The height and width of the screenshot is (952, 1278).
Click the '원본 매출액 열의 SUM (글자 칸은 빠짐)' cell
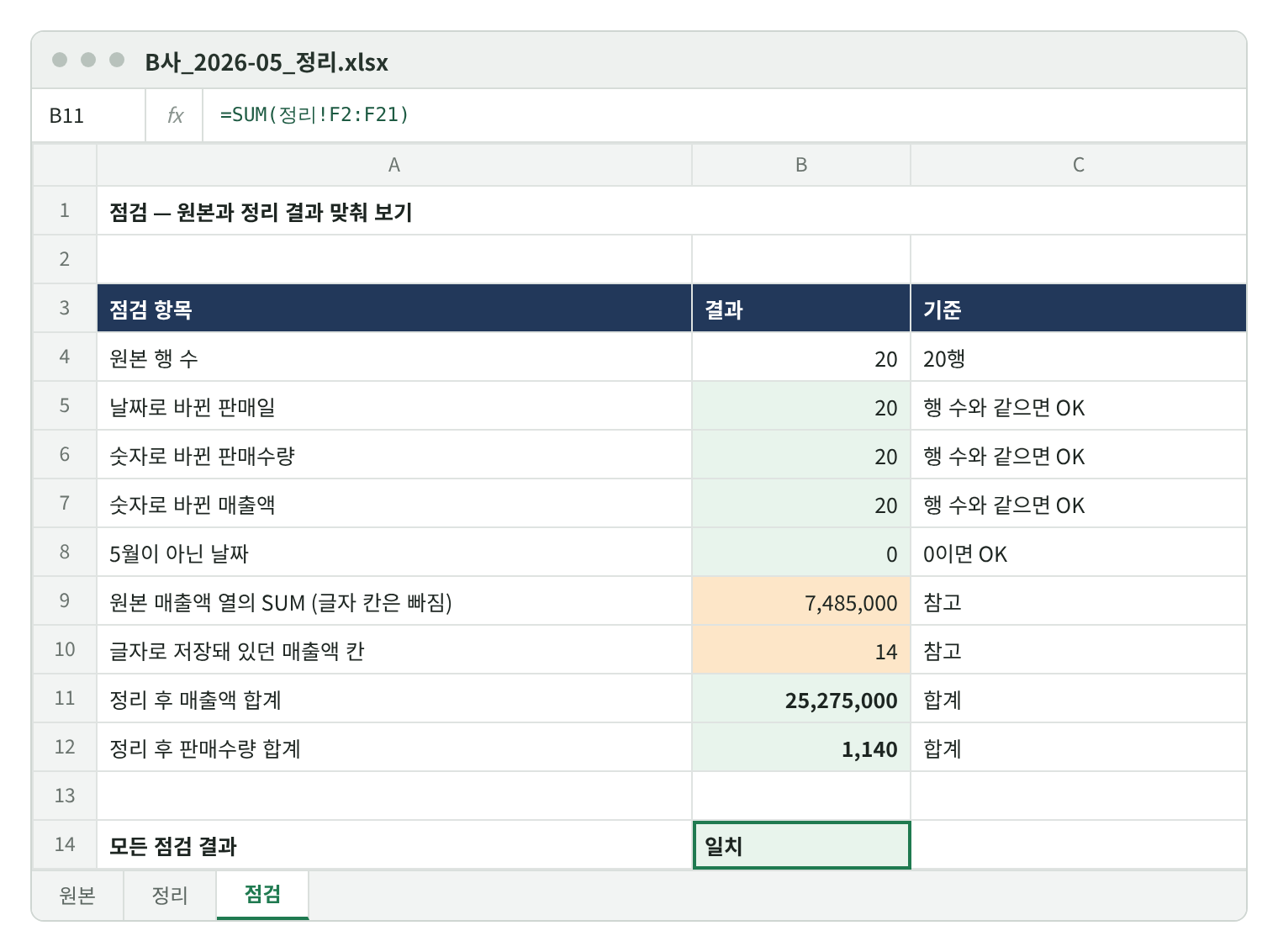pyautogui.click(x=394, y=601)
